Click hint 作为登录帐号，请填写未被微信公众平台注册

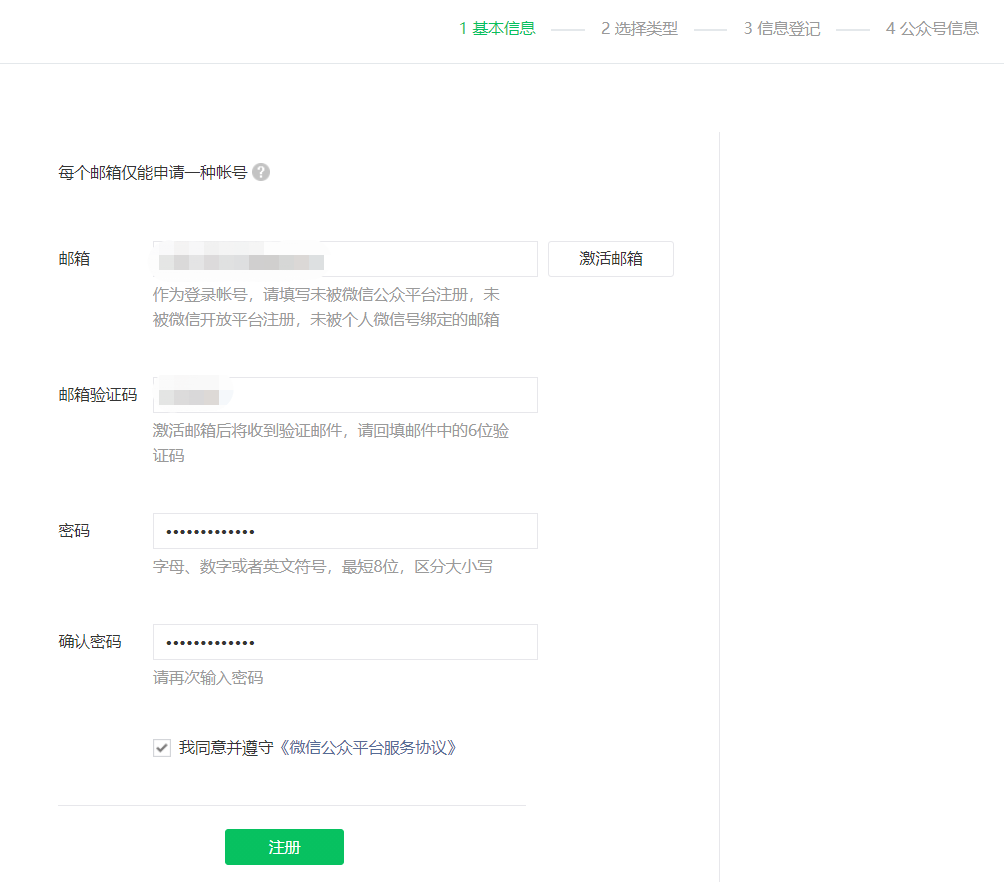(312, 295)
